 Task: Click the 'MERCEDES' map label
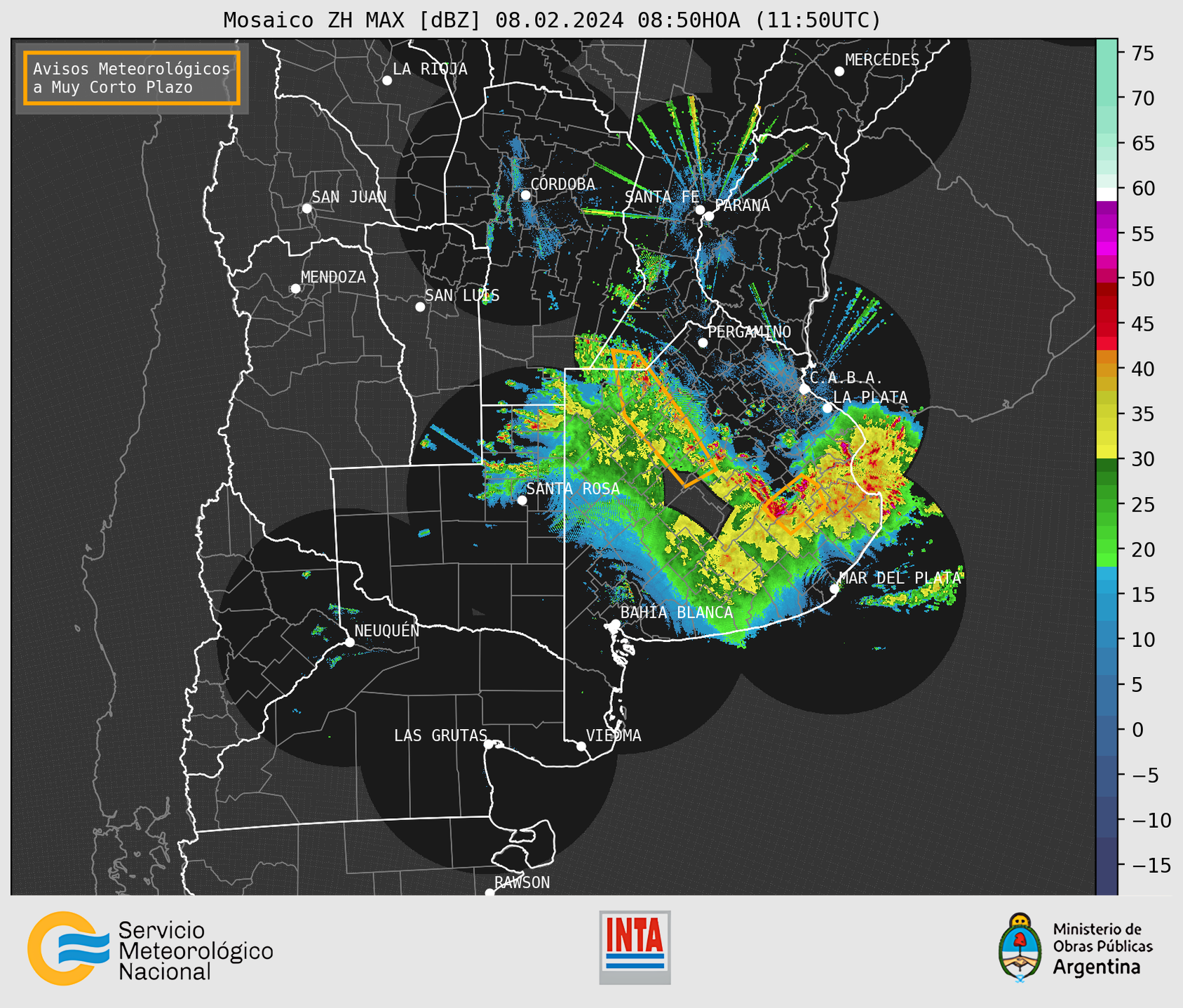882,60
